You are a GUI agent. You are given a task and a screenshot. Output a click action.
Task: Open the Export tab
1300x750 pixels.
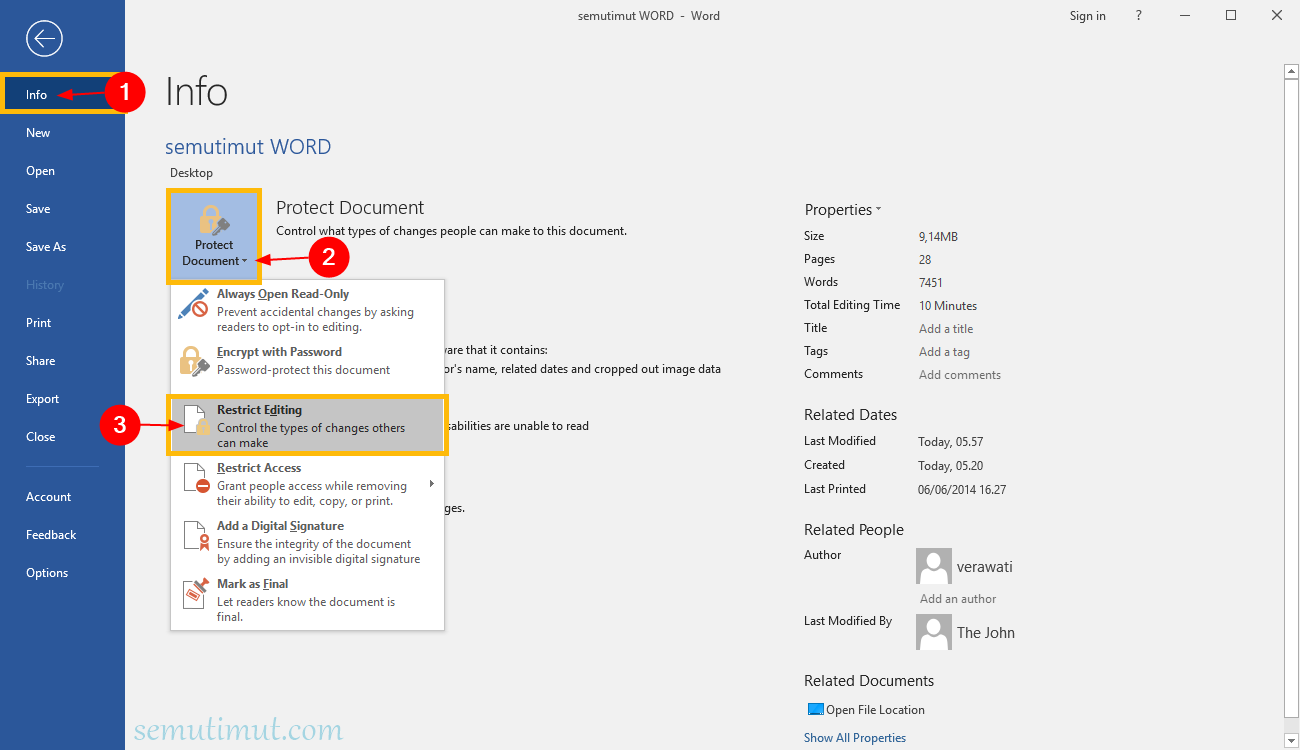[62, 399]
